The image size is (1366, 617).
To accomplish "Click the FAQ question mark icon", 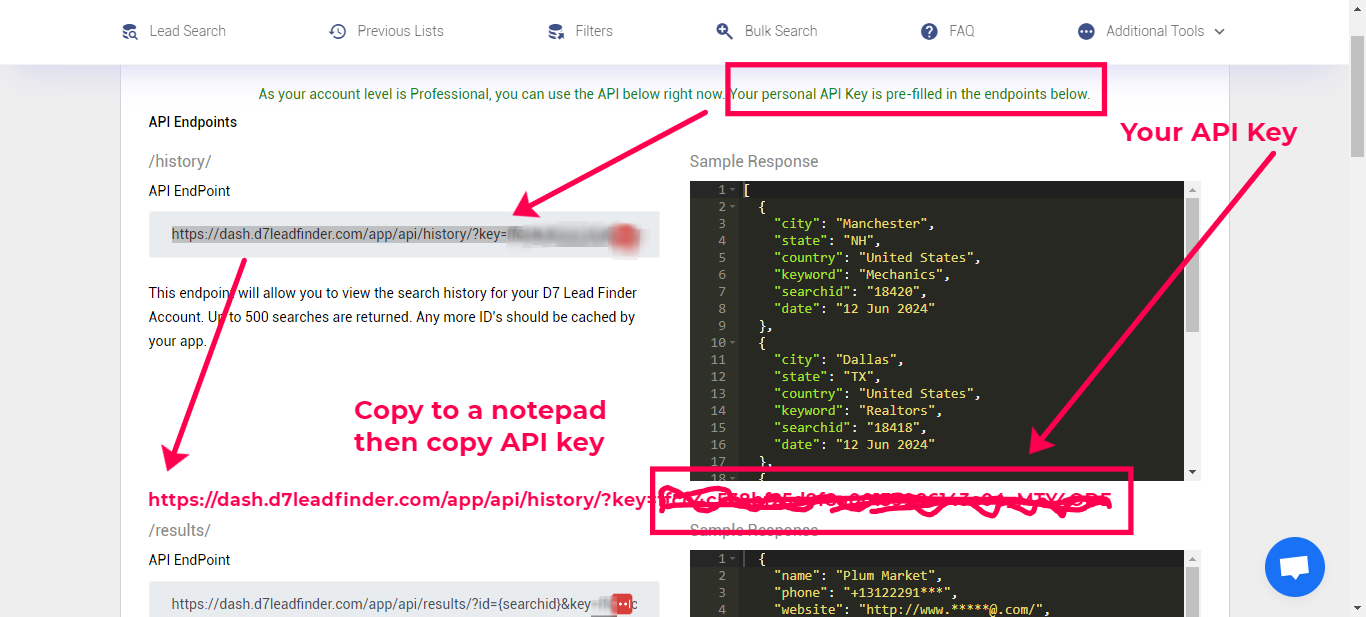I will click(x=929, y=31).
